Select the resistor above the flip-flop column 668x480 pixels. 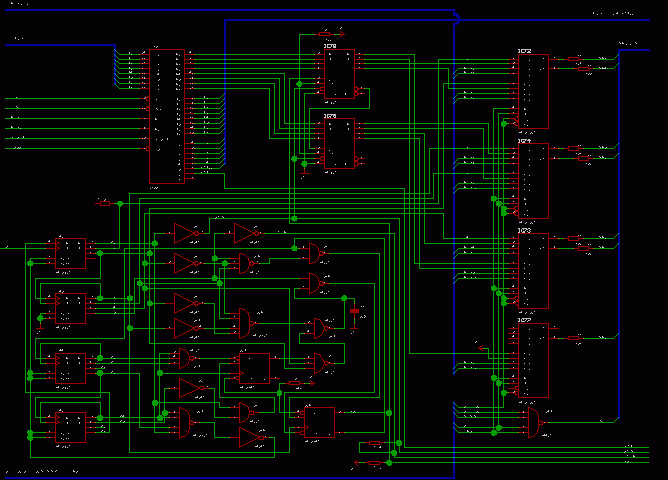coord(107,203)
